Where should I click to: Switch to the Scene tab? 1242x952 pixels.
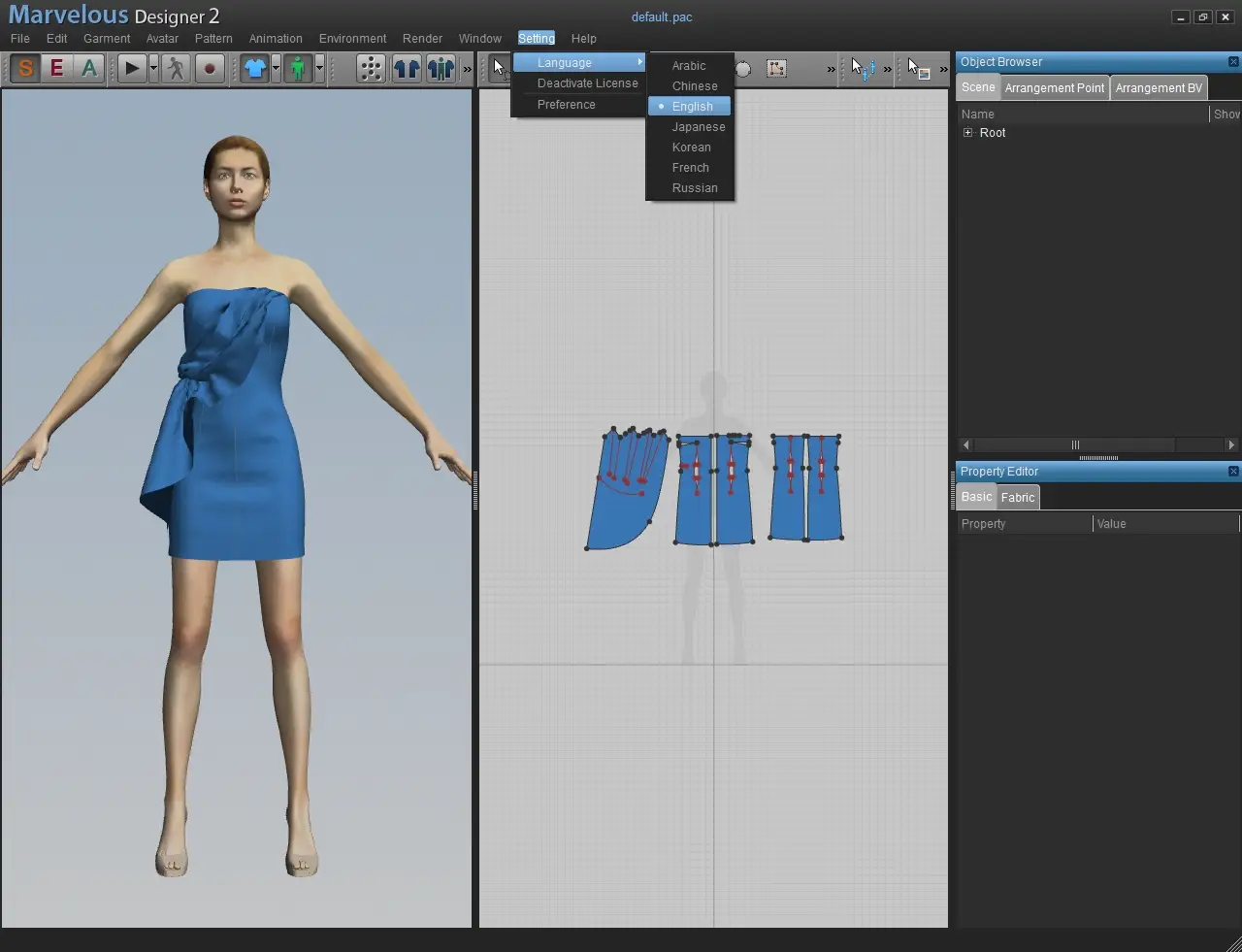click(x=978, y=87)
